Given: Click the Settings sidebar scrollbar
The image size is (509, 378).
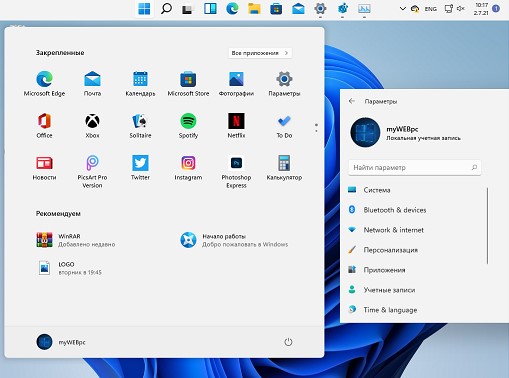Looking at the screenshot, I should pyautogui.click(x=487, y=226).
